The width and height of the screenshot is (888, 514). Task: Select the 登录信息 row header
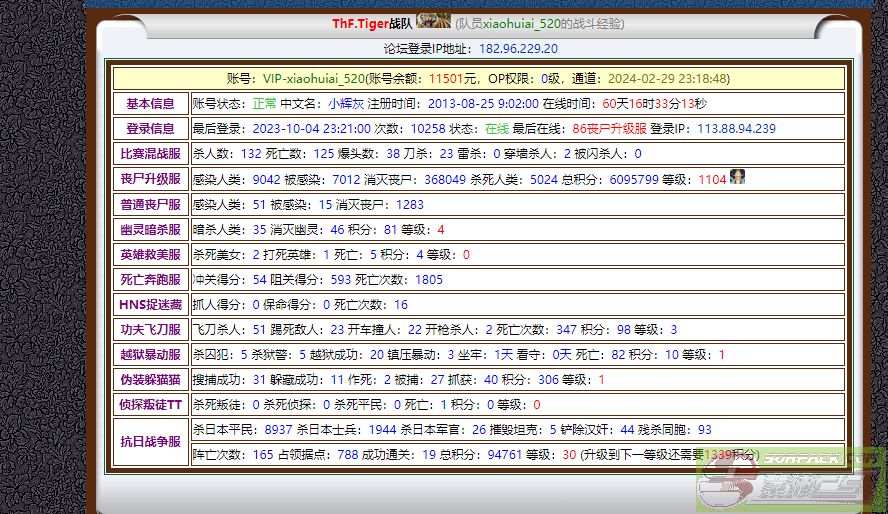pos(150,129)
